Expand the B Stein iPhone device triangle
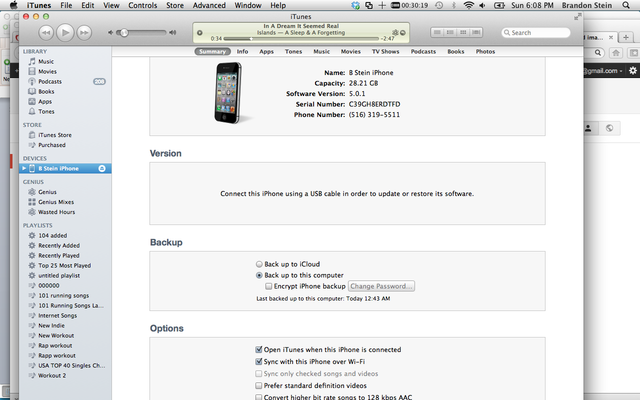Screen dimensions: 640x400 [24, 169]
